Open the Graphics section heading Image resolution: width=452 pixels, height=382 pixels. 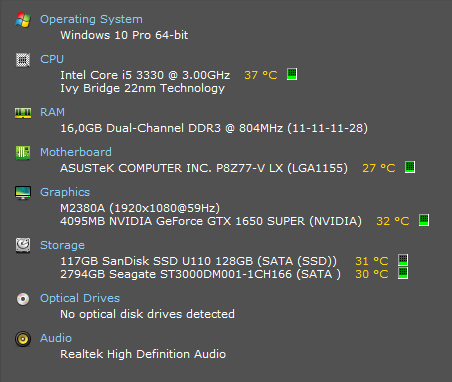coord(65,192)
